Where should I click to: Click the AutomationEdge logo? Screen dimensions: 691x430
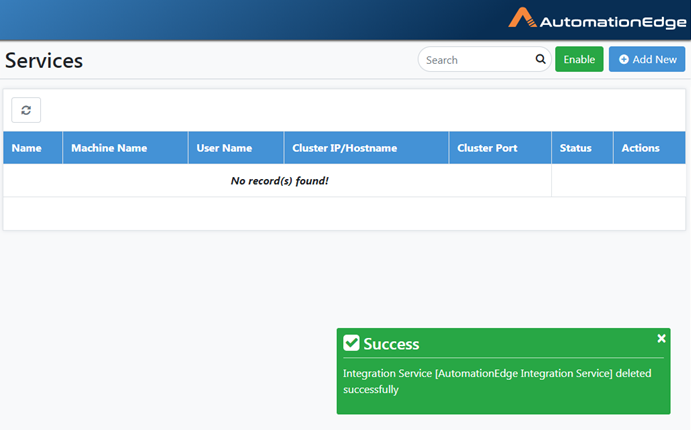point(597,19)
